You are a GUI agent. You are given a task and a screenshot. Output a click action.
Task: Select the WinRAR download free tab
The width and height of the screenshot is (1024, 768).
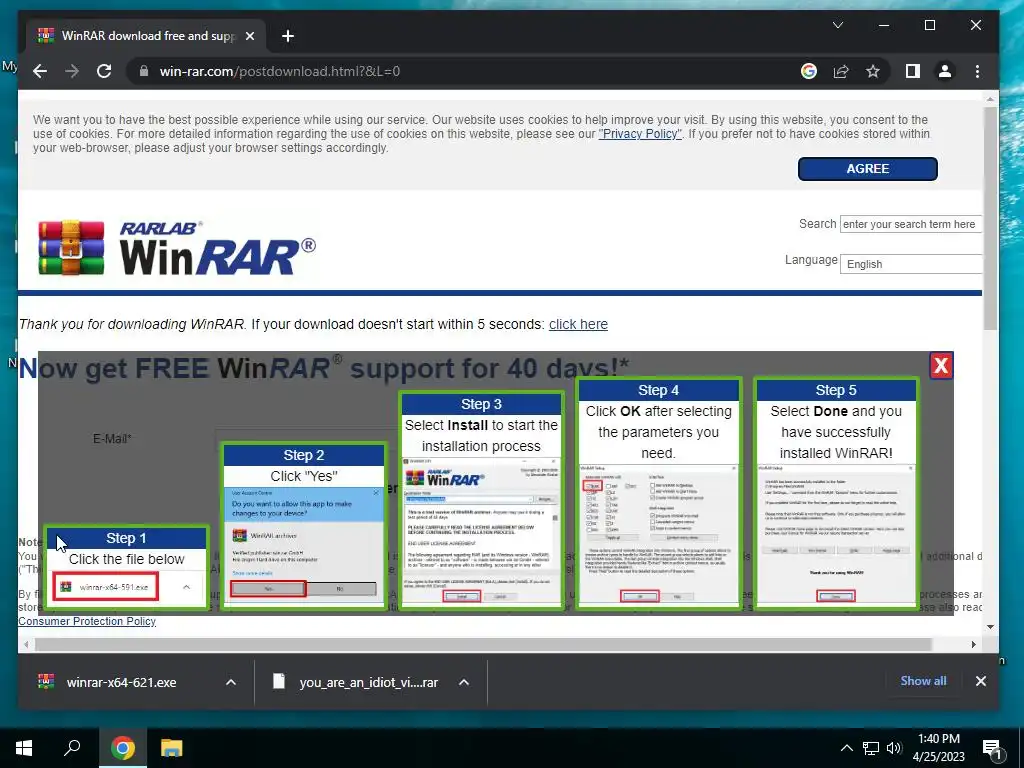pyautogui.click(x=147, y=36)
